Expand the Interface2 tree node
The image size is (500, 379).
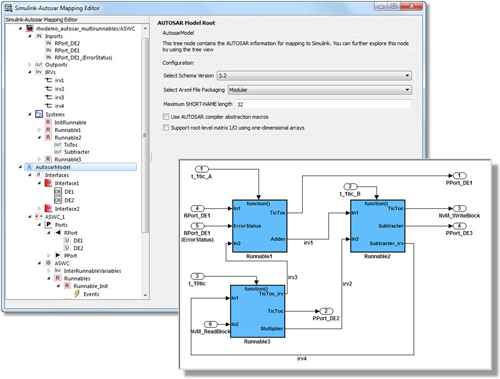pyautogui.click(x=39, y=209)
